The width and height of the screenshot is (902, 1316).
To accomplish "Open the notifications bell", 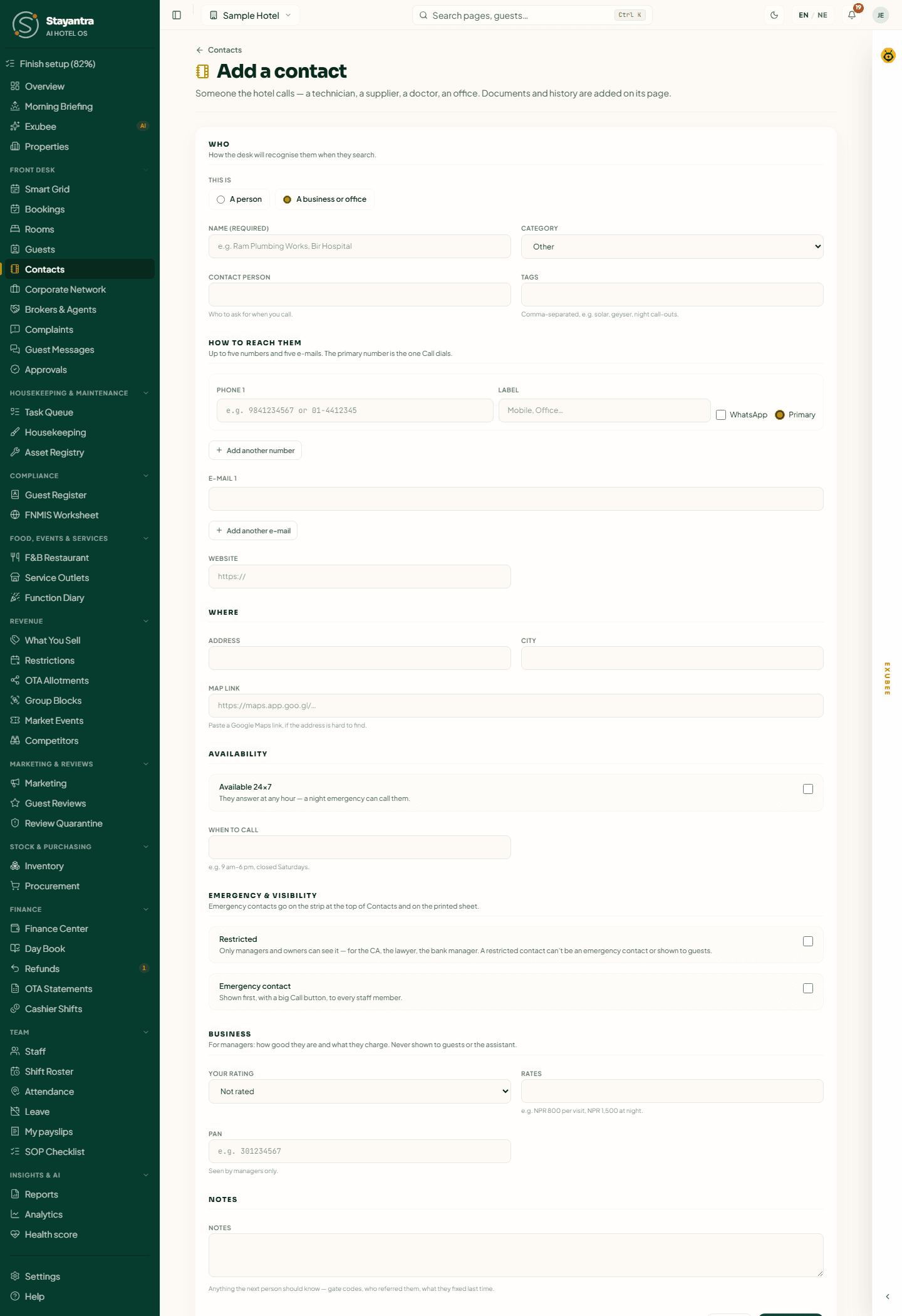I will [x=852, y=15].
